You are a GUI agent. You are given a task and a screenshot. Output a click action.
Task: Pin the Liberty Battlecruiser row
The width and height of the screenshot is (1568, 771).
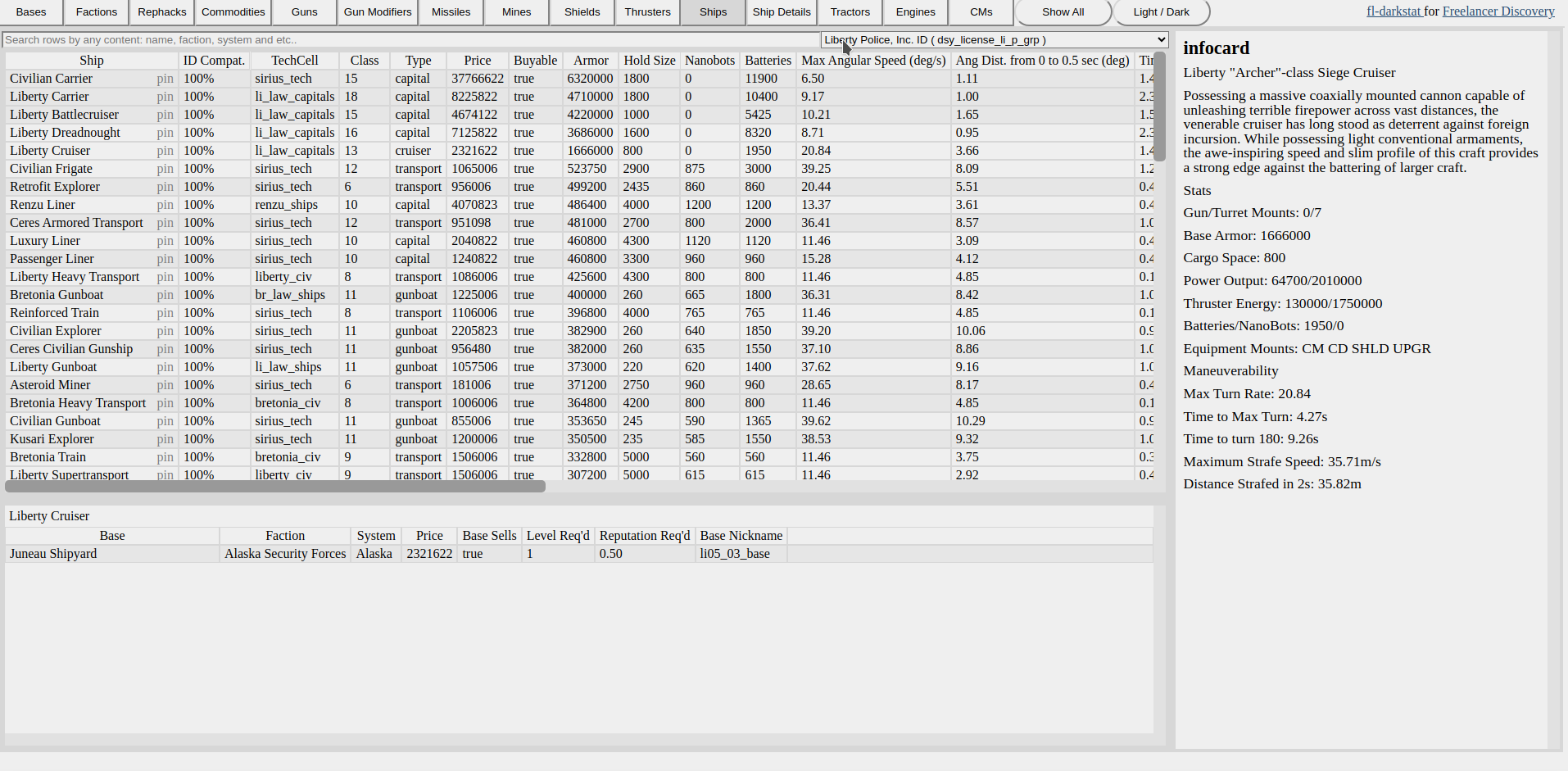click(165, 115)
